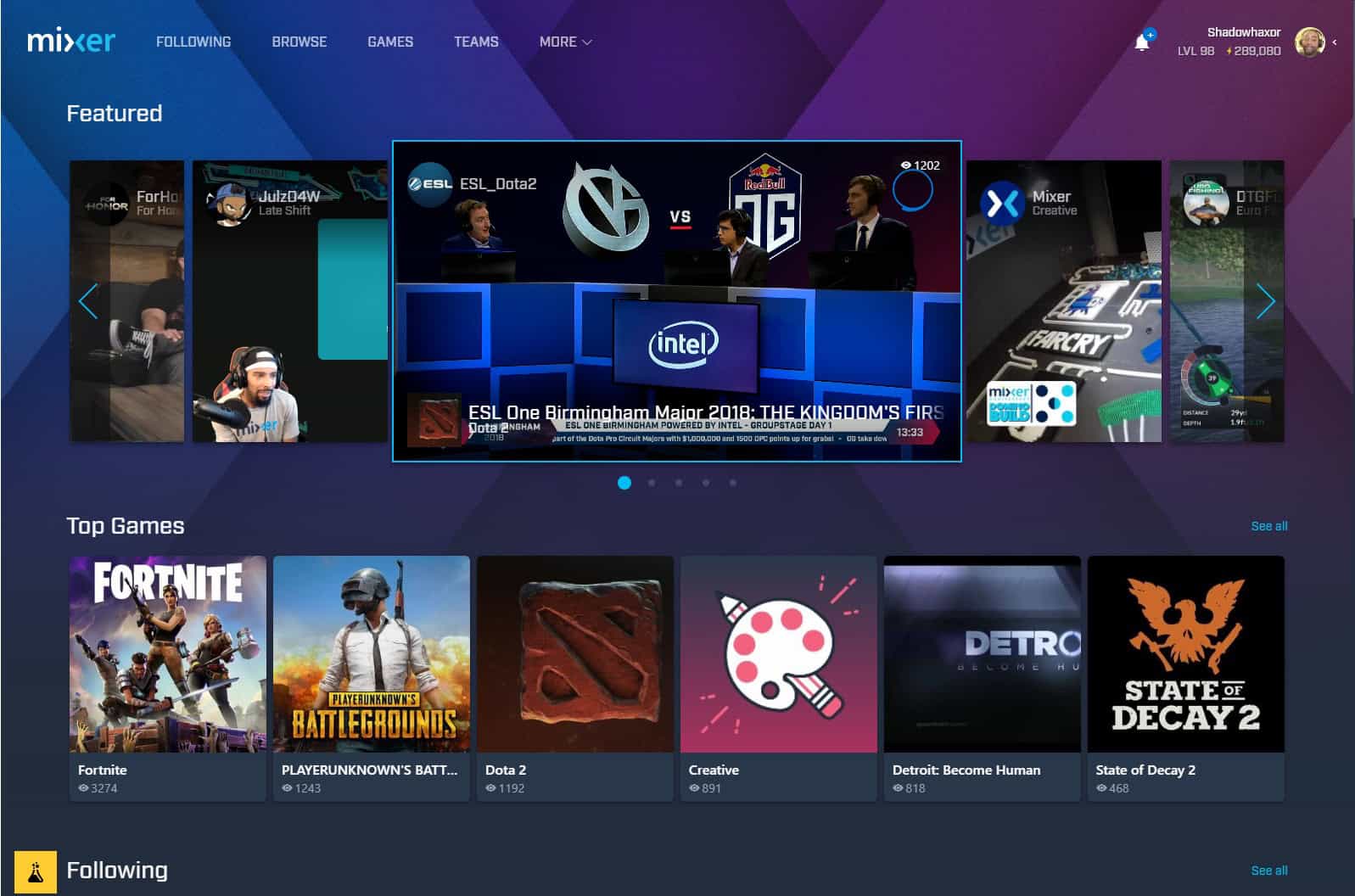
Task: Click the ESL One Birmingham Major stream title
Action: click(706, 412)
